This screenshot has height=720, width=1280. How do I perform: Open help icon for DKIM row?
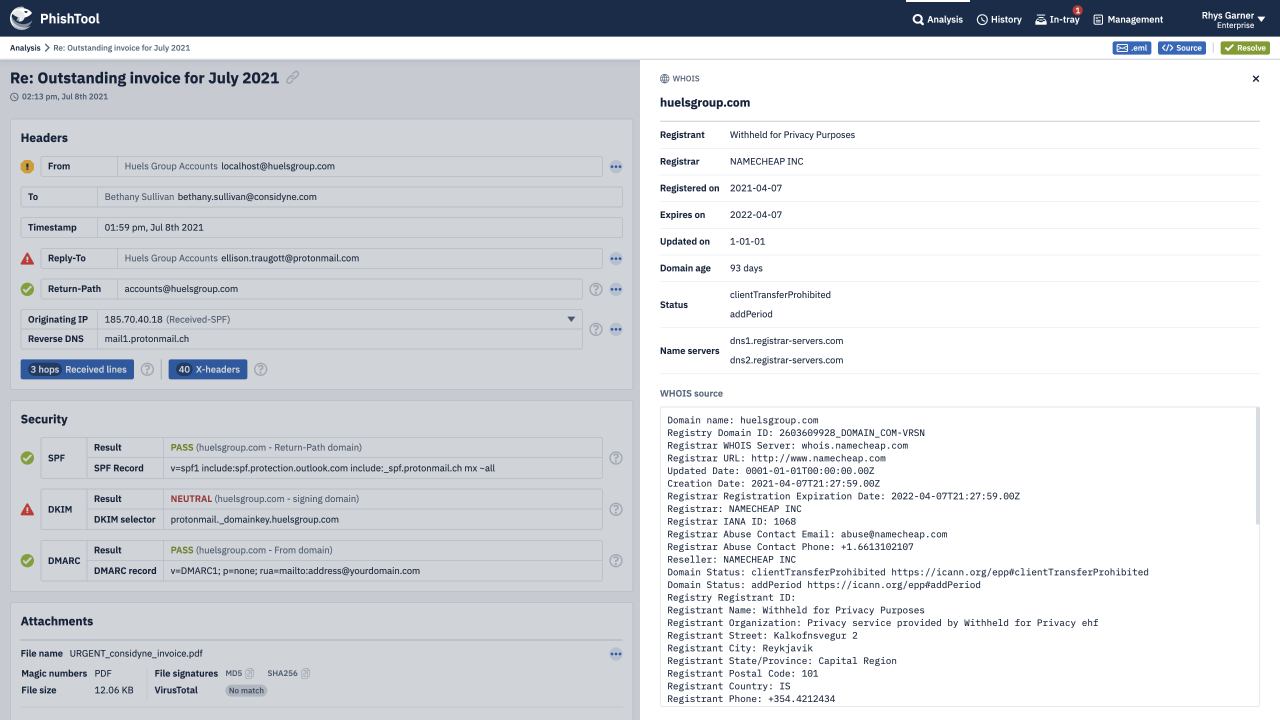(x=616, y=509)
